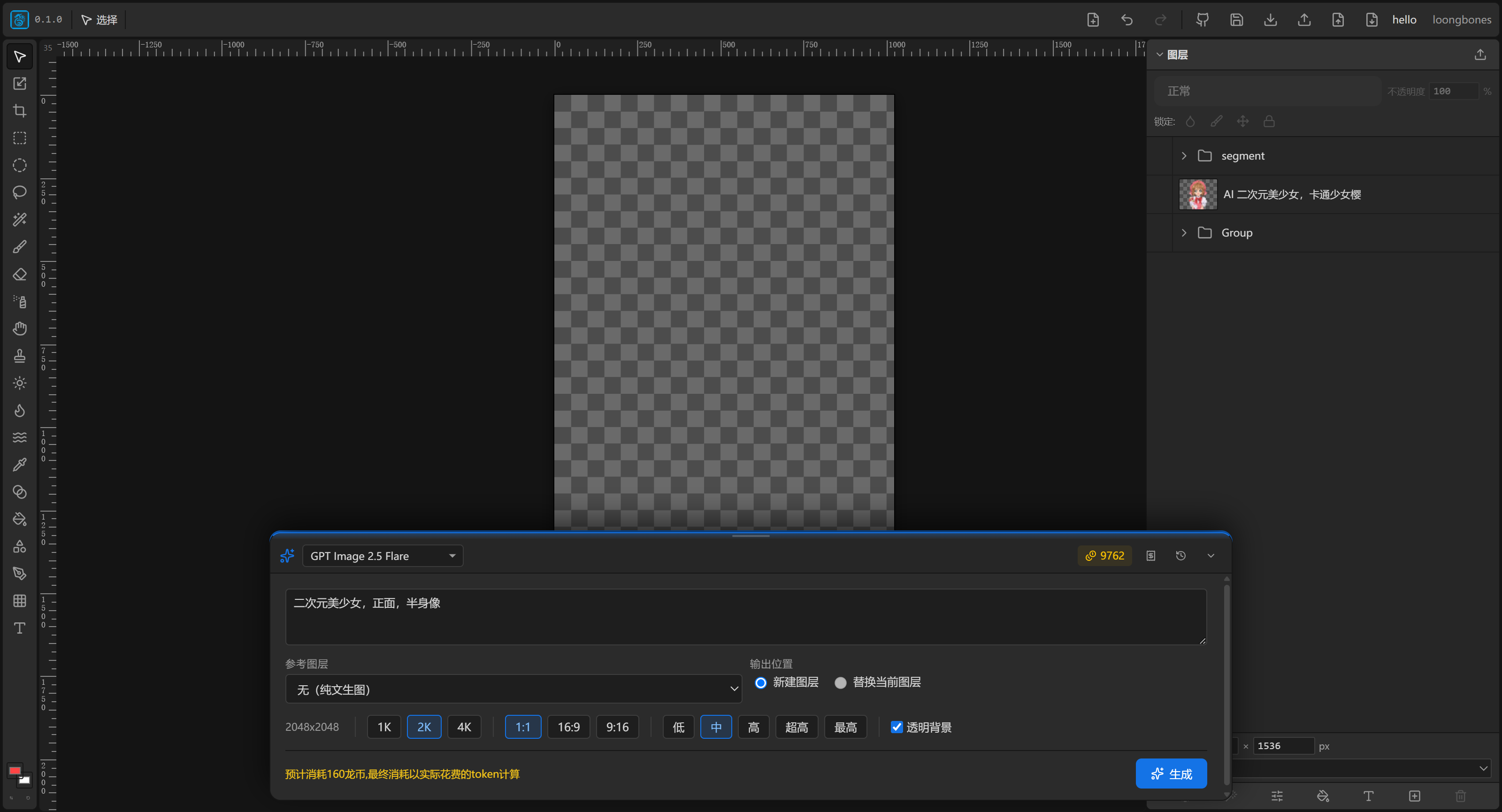Click the prompt text area
Viewport: 1502px width, 812px height.
746,617
